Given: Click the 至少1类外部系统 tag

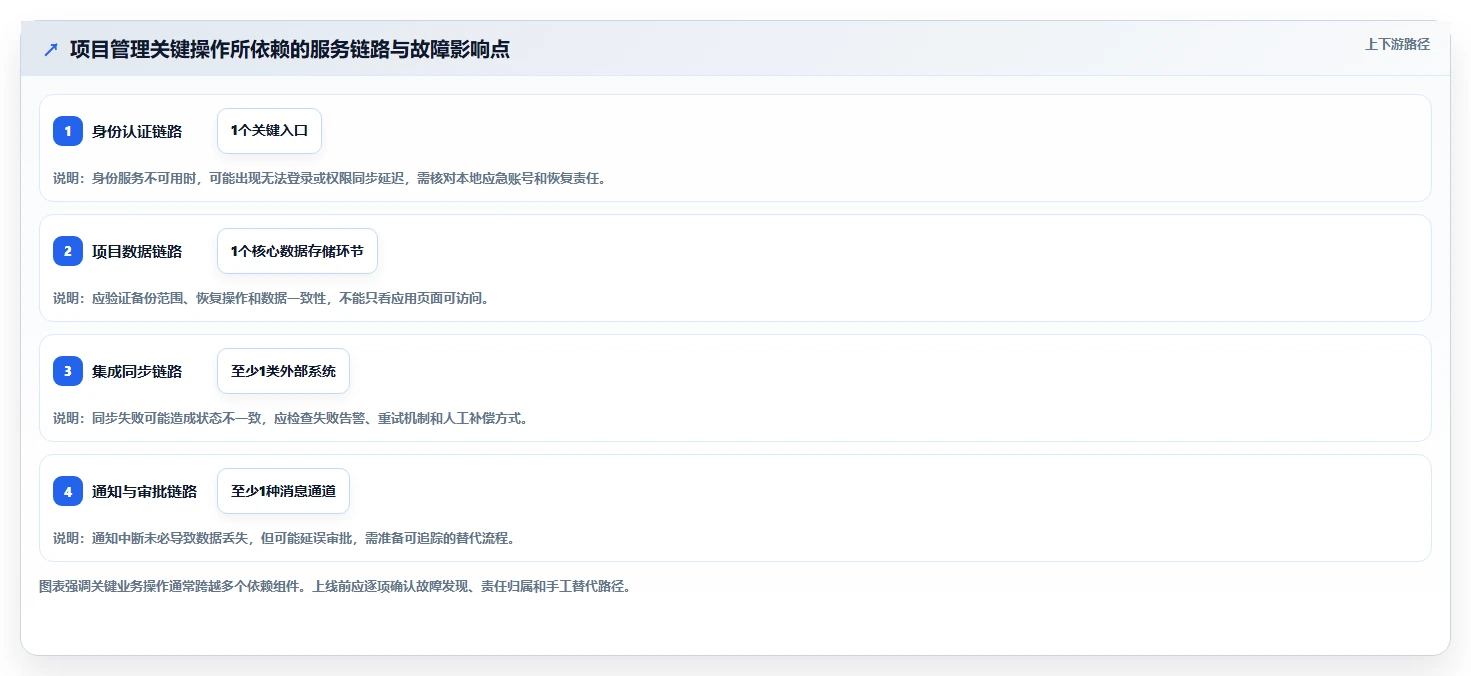Looking at the screenshot, I should 283,371.
